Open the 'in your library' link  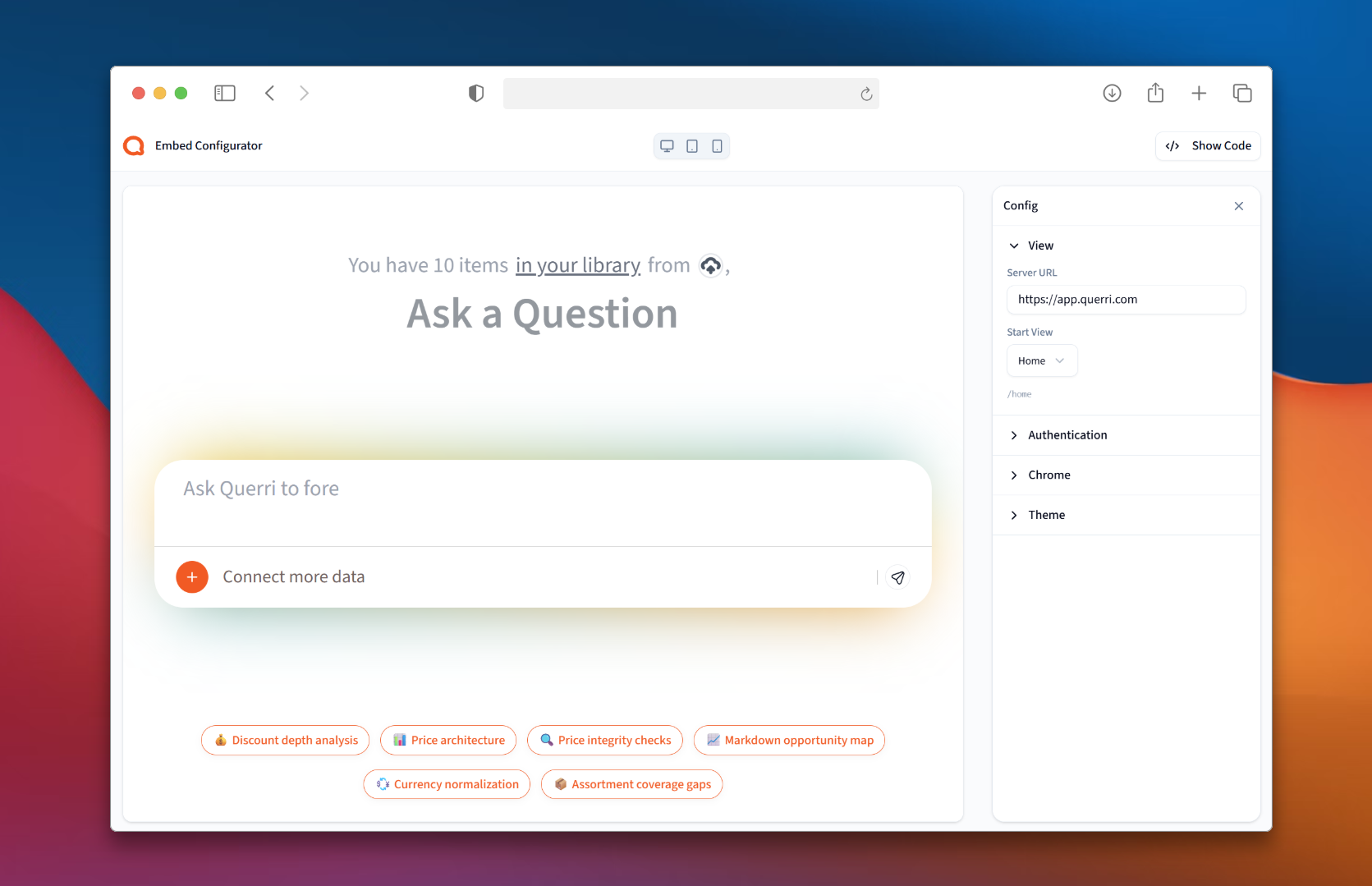(578, 265)
